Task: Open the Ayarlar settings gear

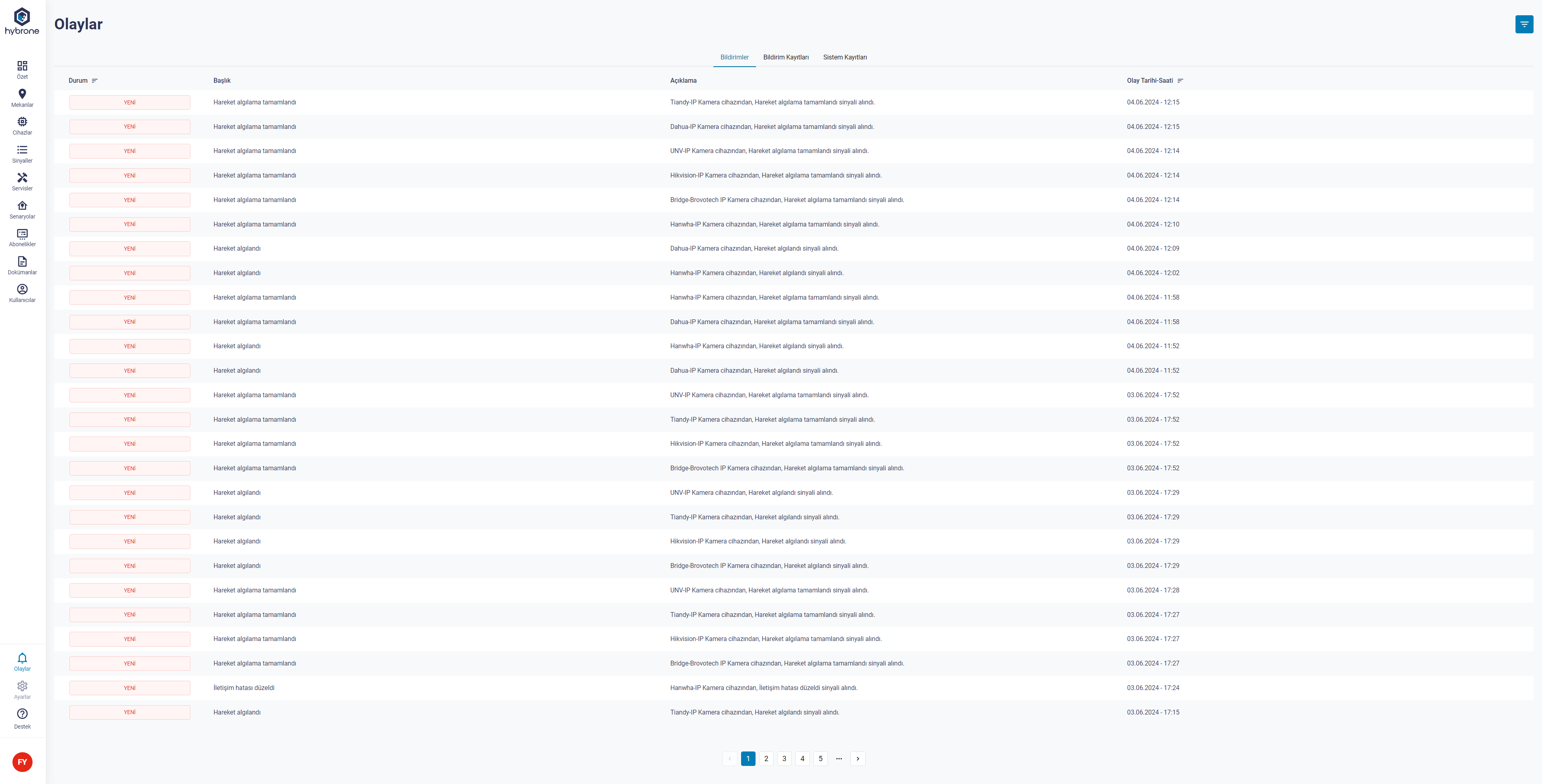Action: (x=22, y=686)
